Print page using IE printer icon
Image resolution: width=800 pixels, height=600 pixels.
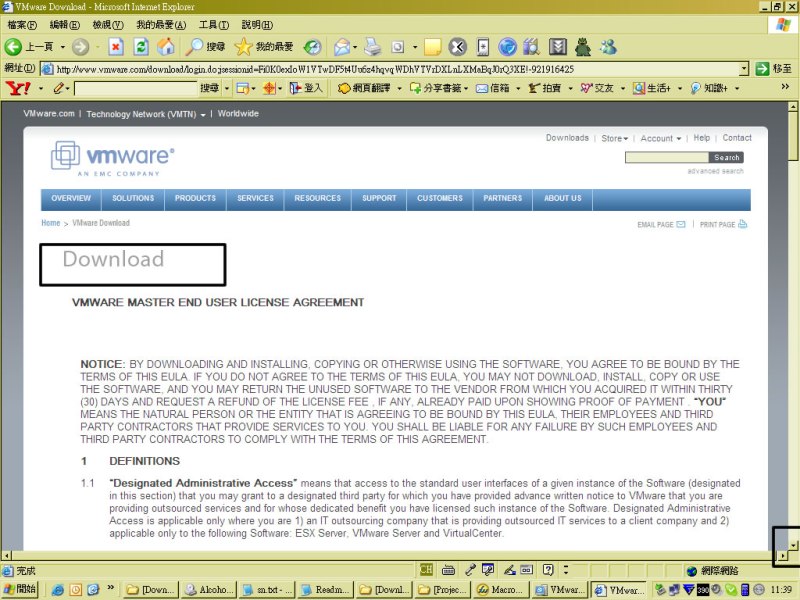tap(373, 47)
